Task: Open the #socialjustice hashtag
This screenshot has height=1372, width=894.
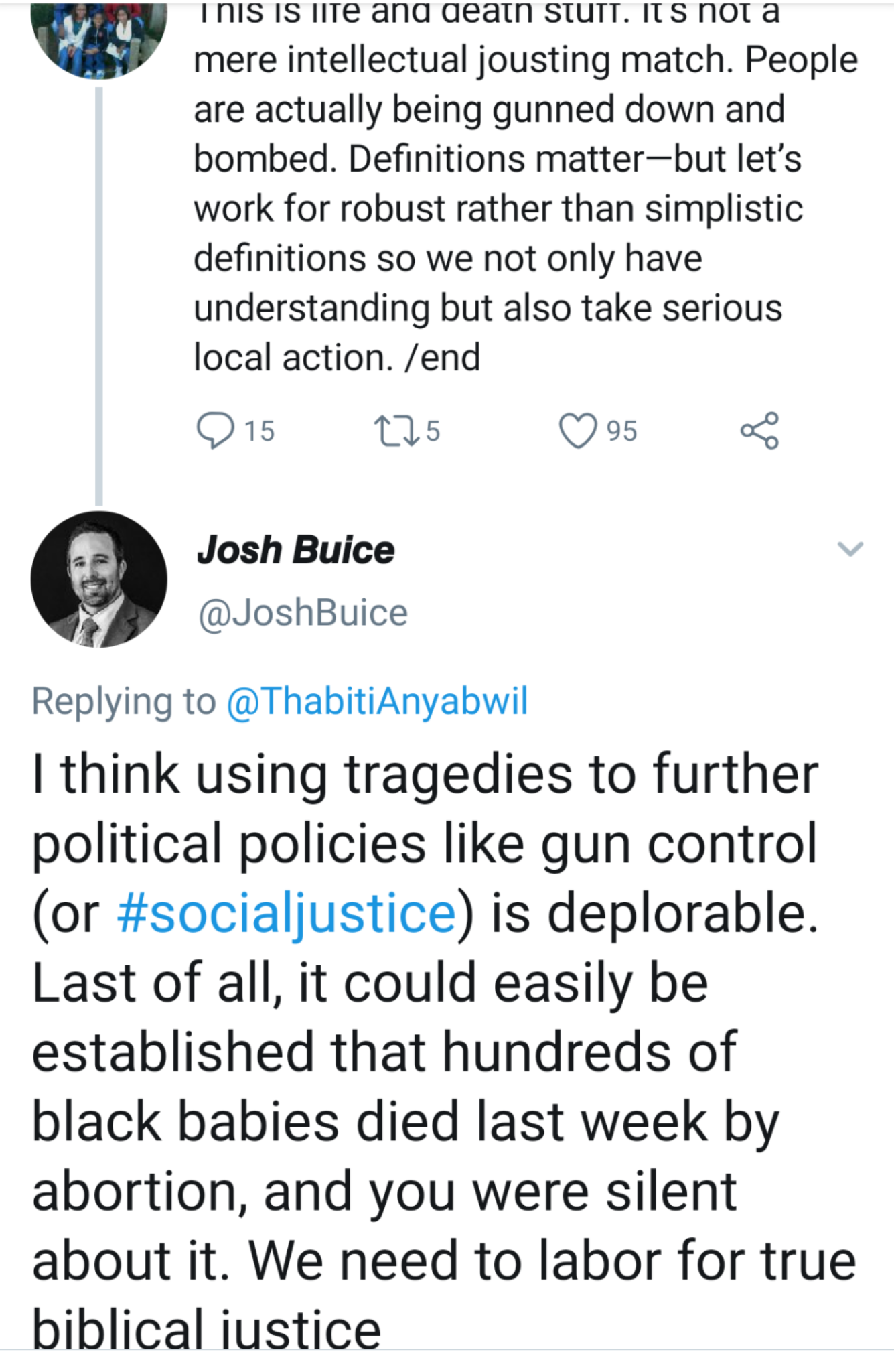Action: tap(287, 914)
